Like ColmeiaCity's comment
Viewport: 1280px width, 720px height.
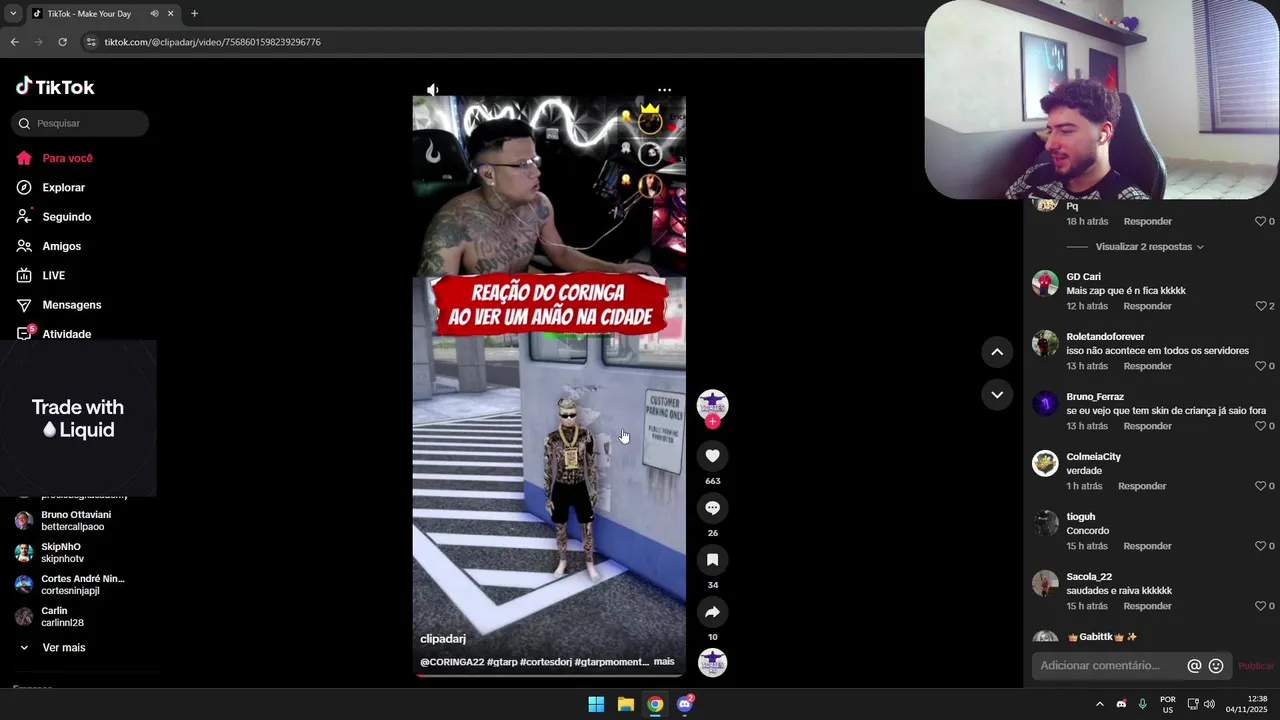coord(1261,486)
